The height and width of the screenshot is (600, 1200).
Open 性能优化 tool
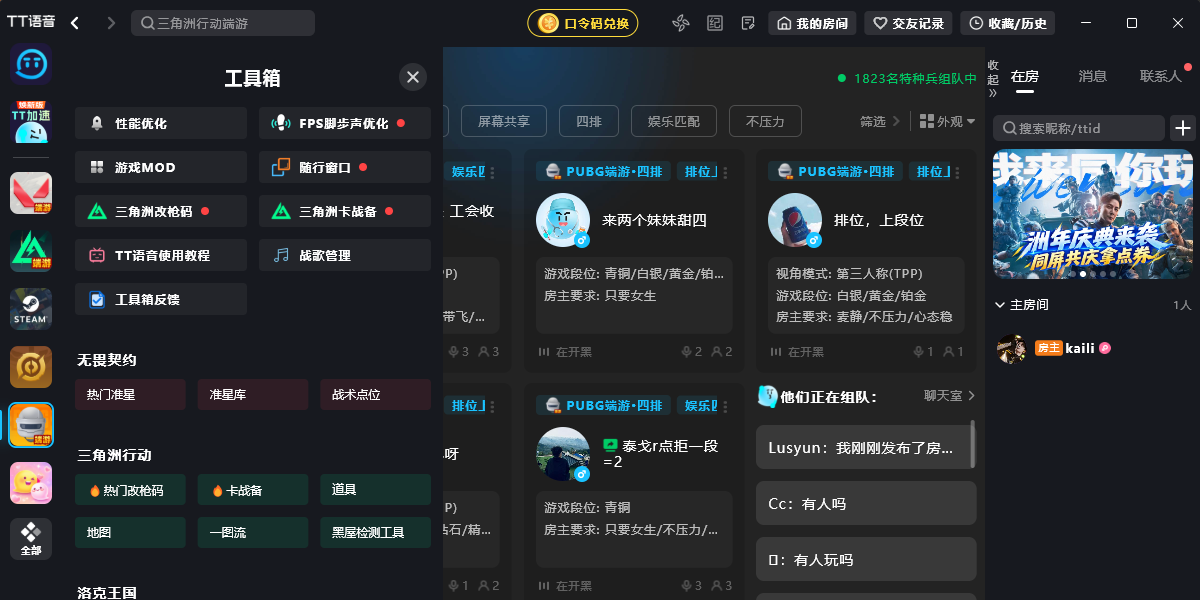coord(161,123)
